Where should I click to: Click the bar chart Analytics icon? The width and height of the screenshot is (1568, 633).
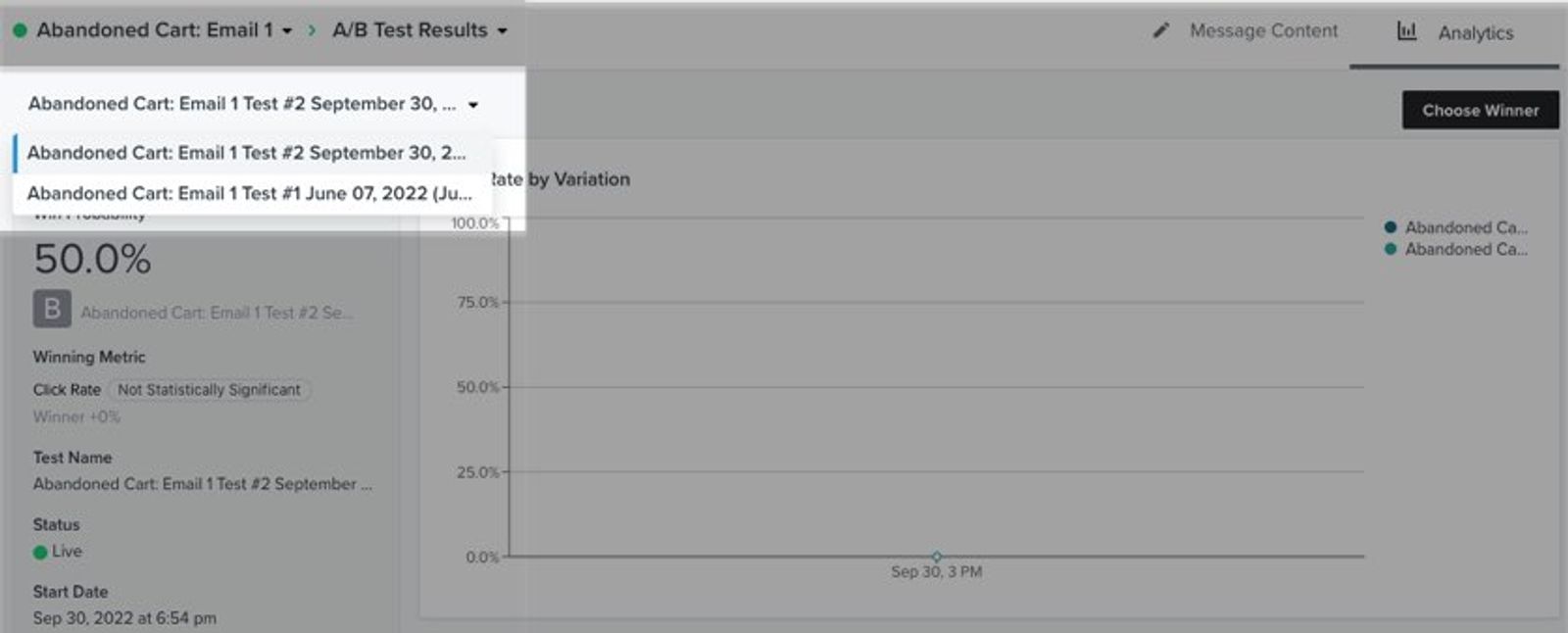[1406, 31]
